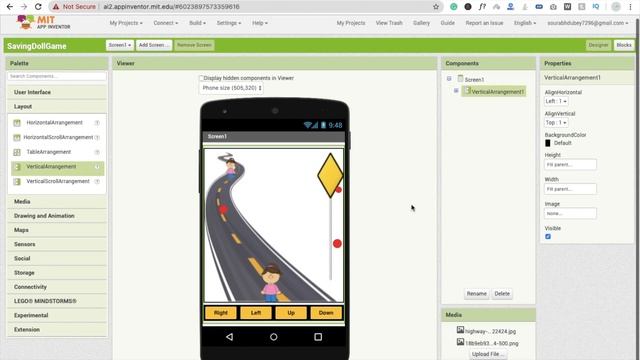Screen dimensions: 640x360
Task: Click the large girl sprite on the road
Action: 271,283
